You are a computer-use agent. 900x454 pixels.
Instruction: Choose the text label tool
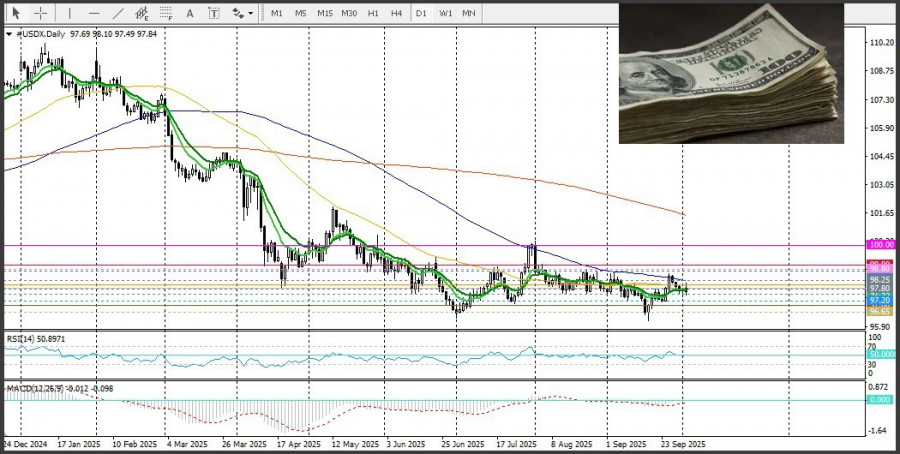pos(215,13)
